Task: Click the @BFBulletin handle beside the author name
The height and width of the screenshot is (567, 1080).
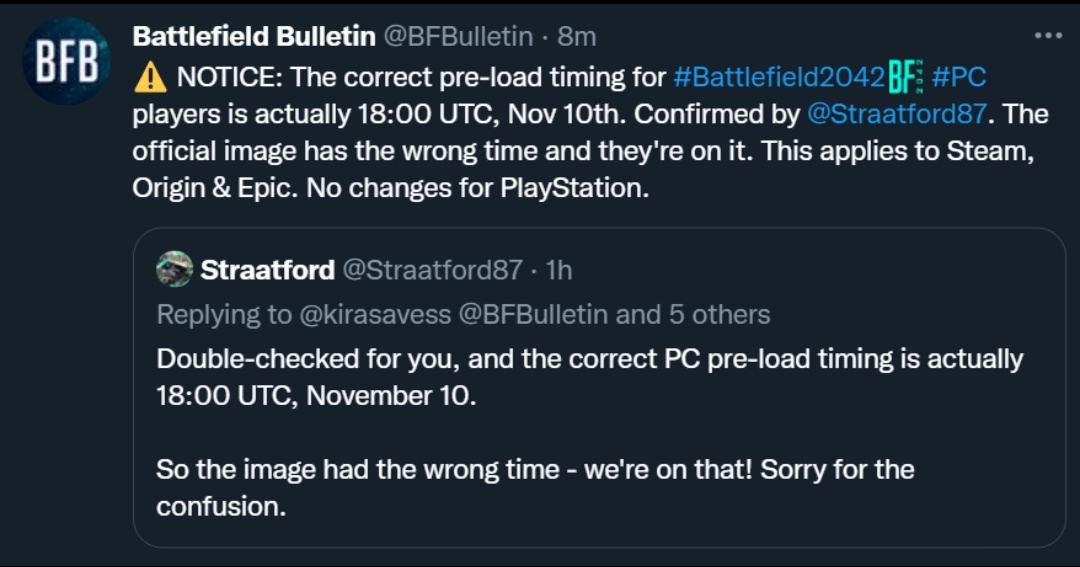Action: [x=458, y=37]
